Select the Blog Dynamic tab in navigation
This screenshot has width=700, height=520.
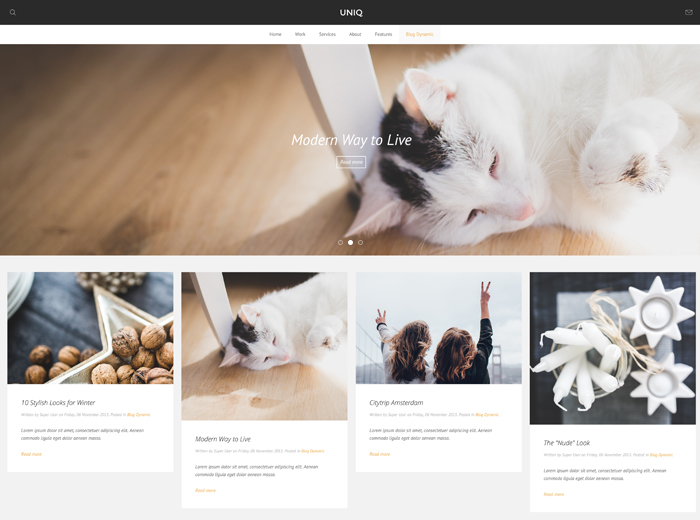pyautogui.click(x=419, y=34)
